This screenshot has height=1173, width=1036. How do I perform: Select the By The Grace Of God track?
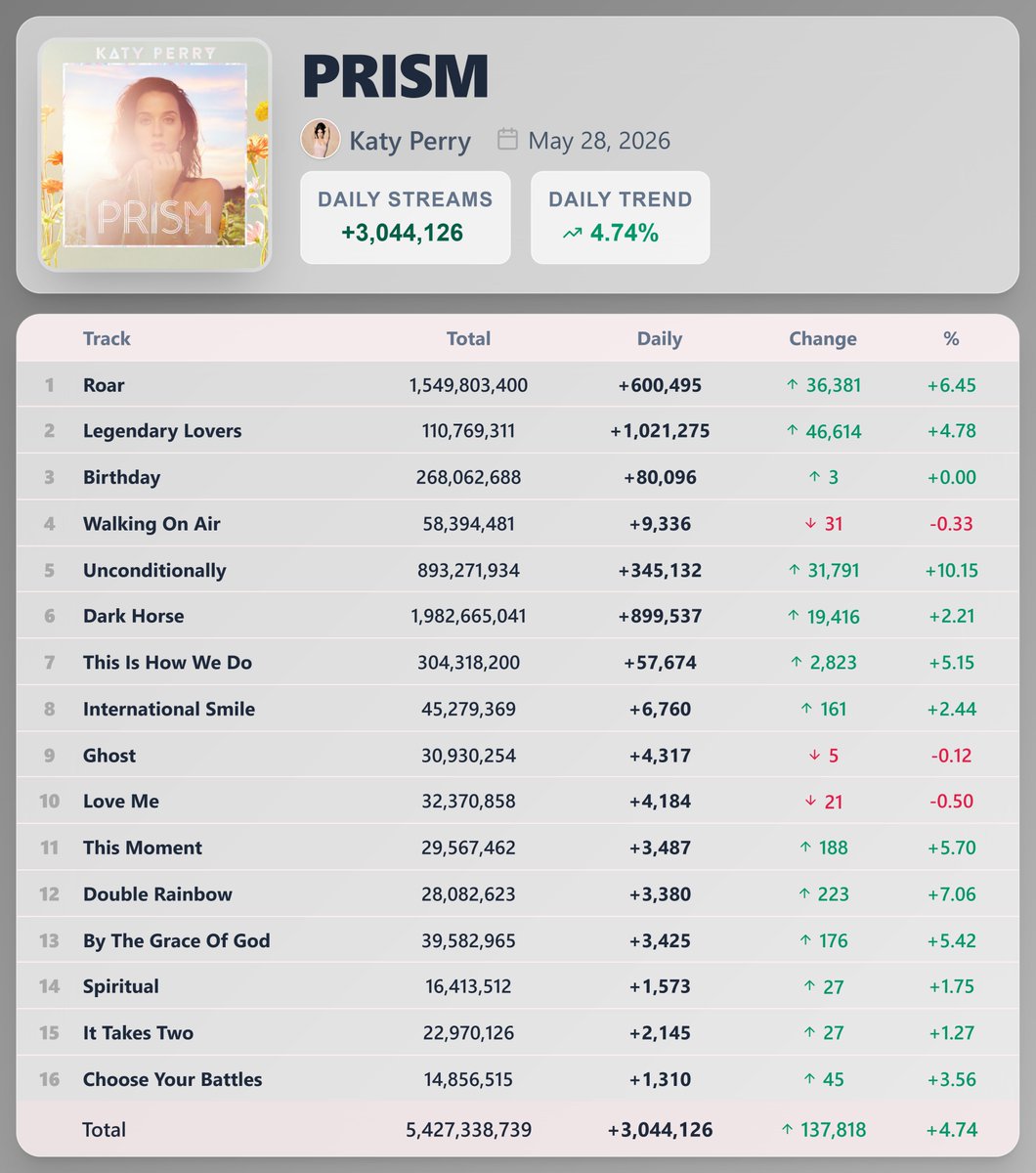tap(177, 940)
